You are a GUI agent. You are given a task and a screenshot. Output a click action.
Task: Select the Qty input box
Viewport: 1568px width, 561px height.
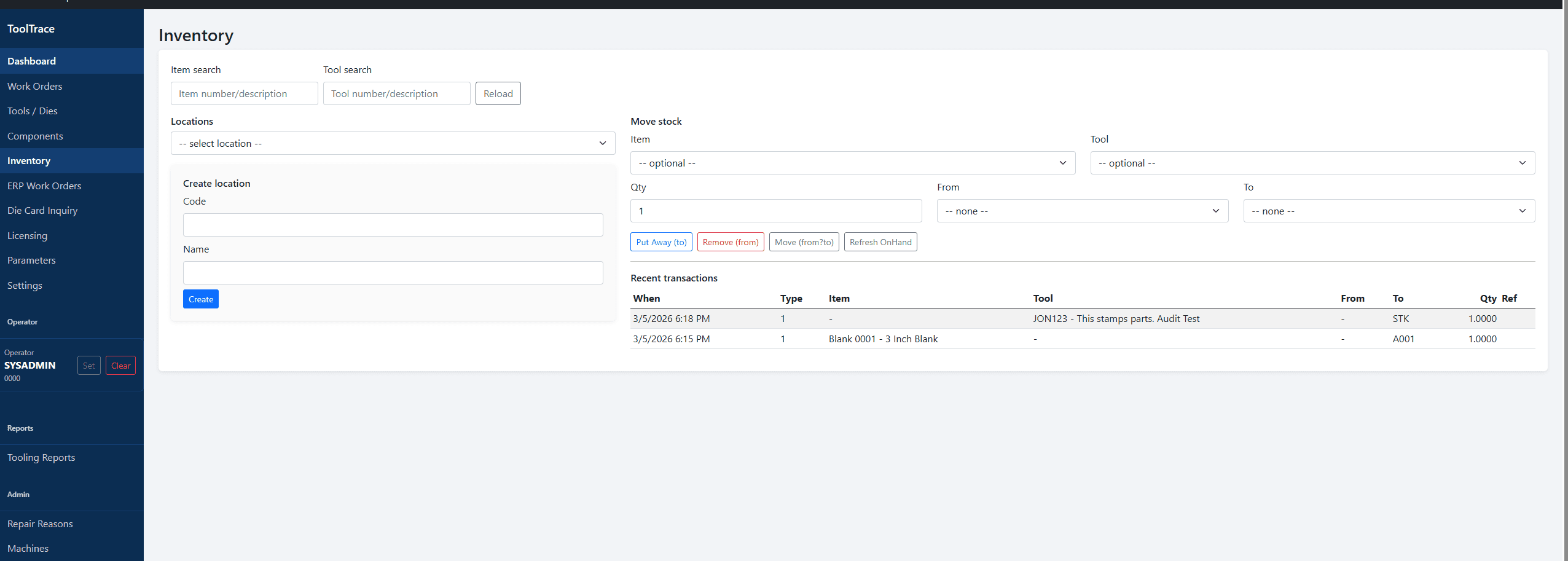point(775,211)
